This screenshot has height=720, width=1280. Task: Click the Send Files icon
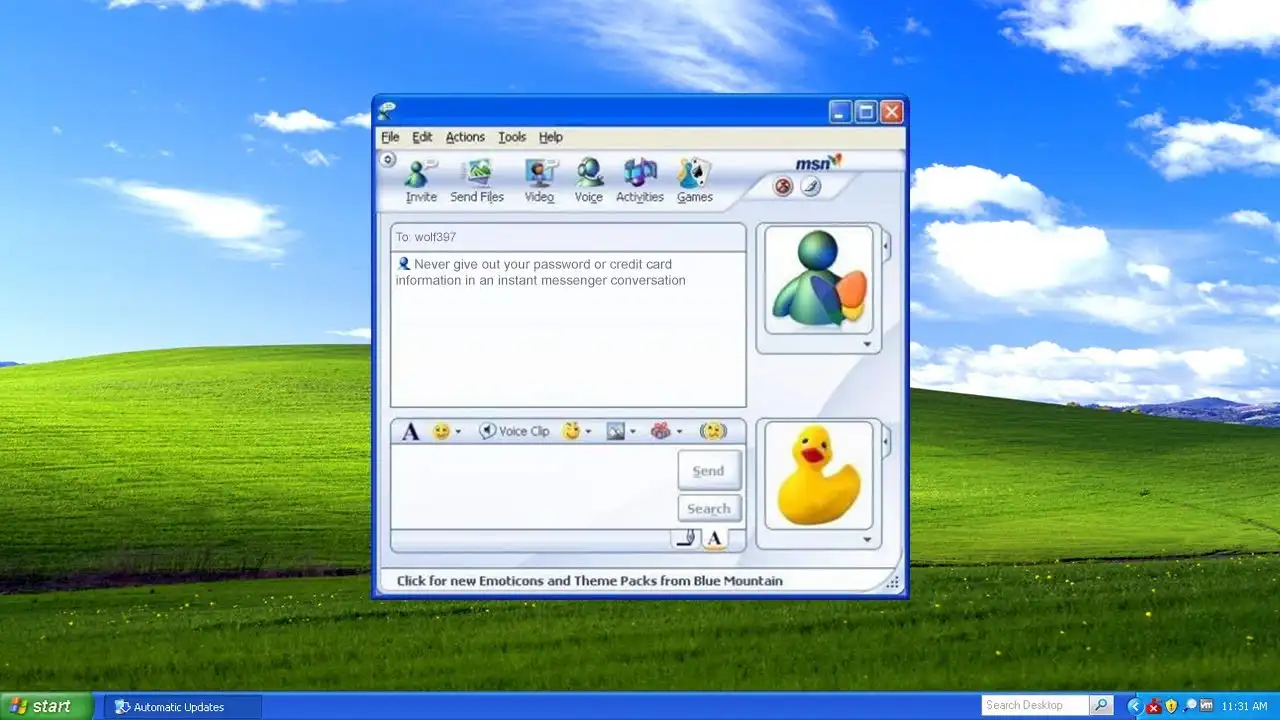point(477,181)
